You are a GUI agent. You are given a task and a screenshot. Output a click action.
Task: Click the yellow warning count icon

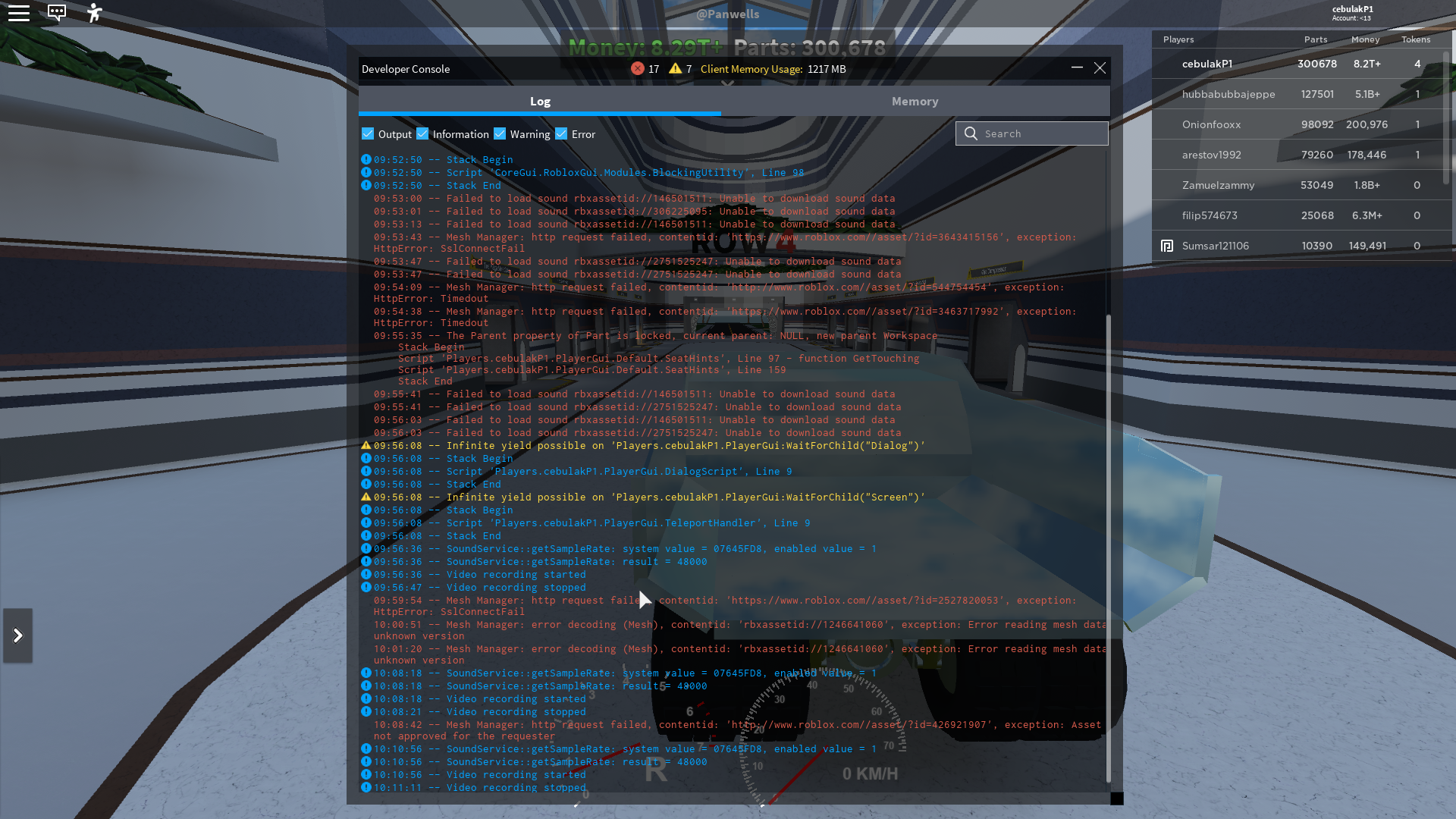(675, 68)
